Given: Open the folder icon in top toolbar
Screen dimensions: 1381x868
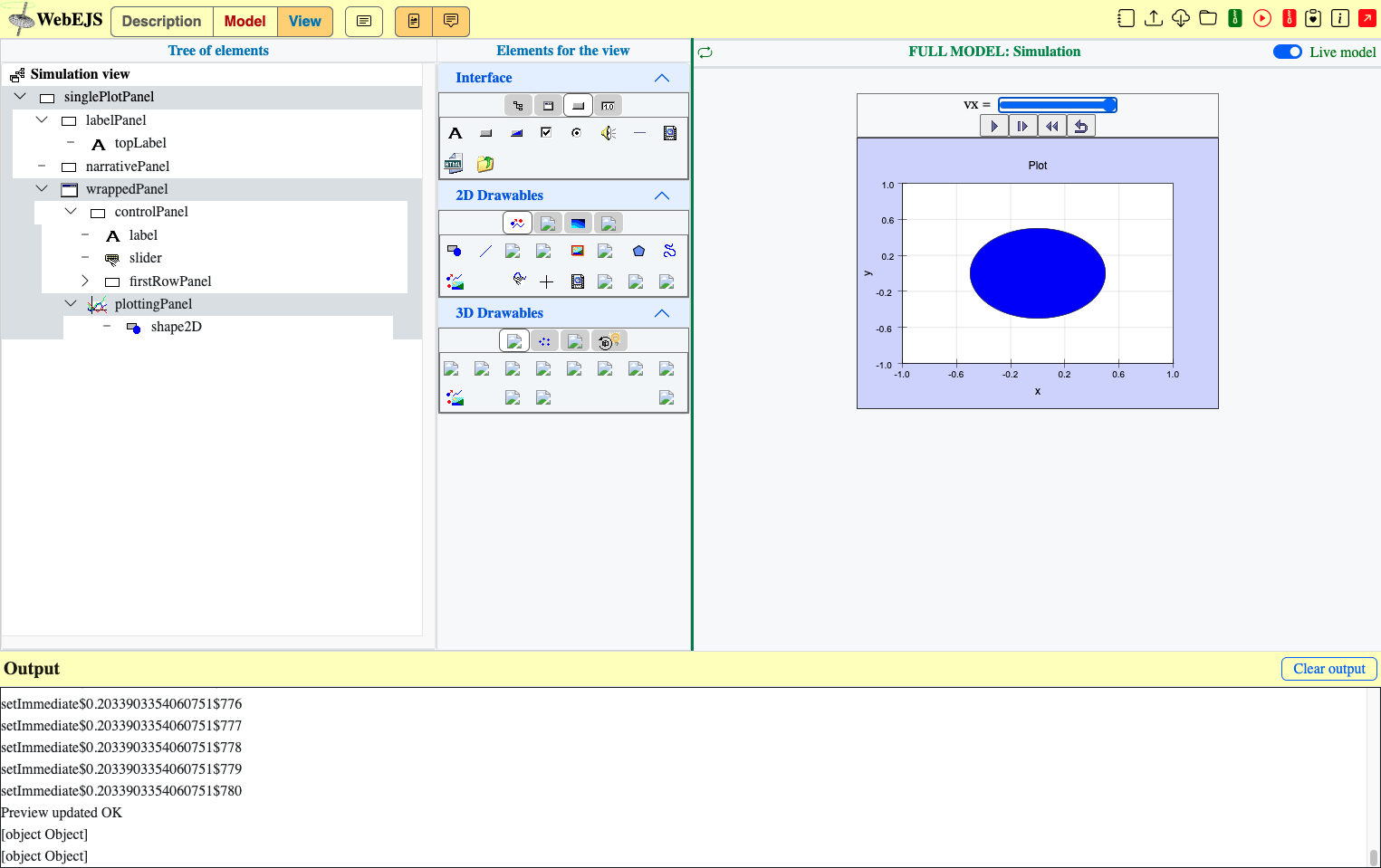Looking at the screenshot, I should 1208,18.
